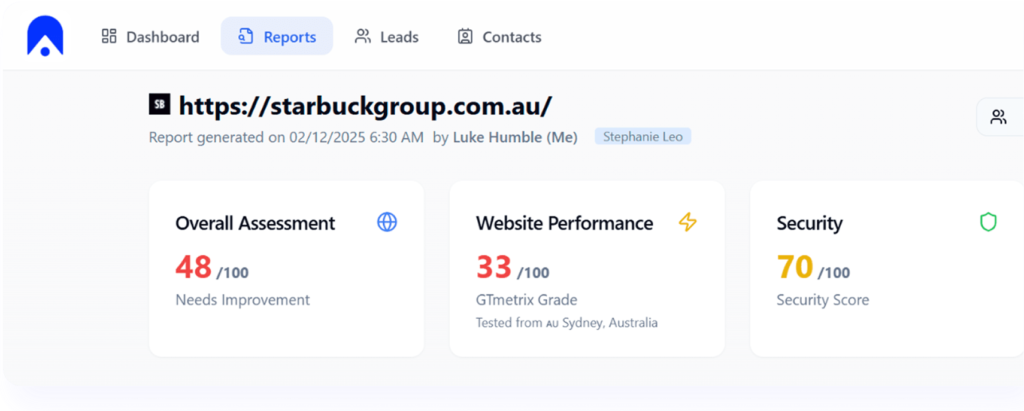Open the Contacts tab label
Image resolution: width=1024 pixels, height=411 pixels.
[x=512, y=37]
